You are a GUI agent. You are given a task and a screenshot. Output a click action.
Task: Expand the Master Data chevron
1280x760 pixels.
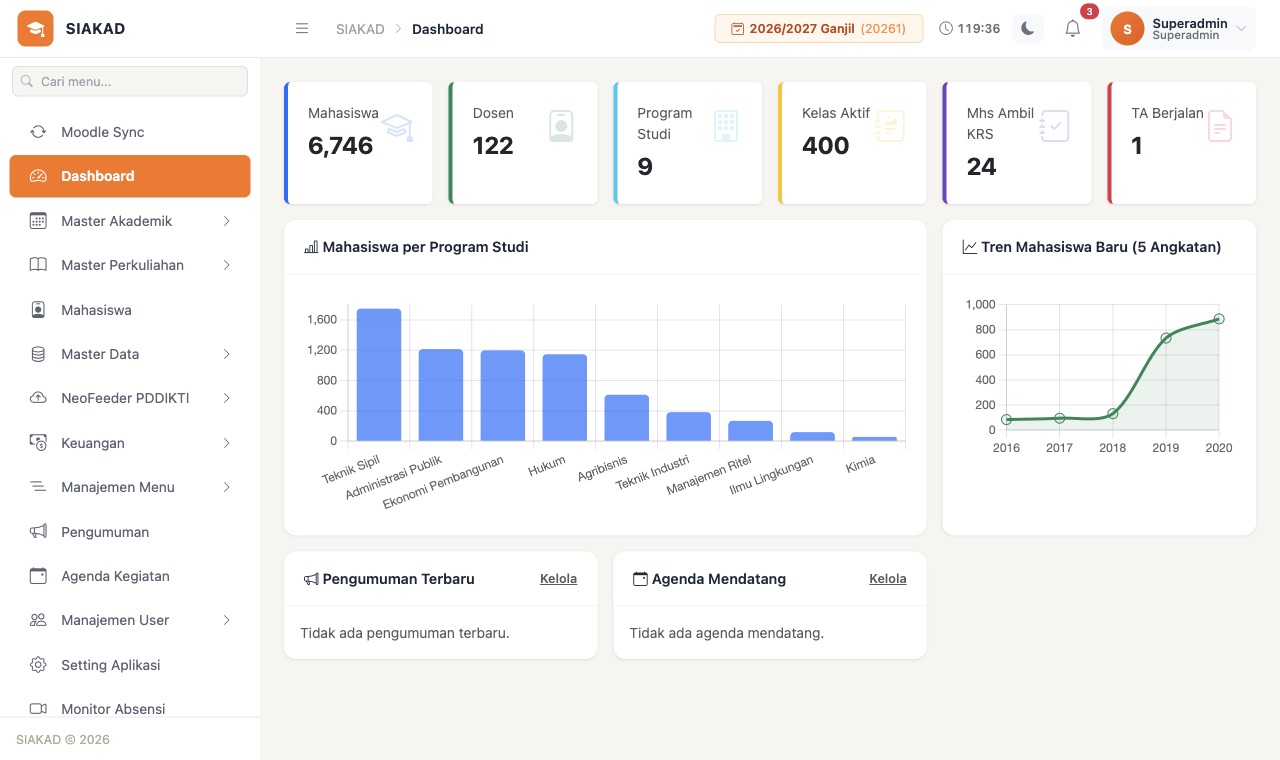[227, 354]
